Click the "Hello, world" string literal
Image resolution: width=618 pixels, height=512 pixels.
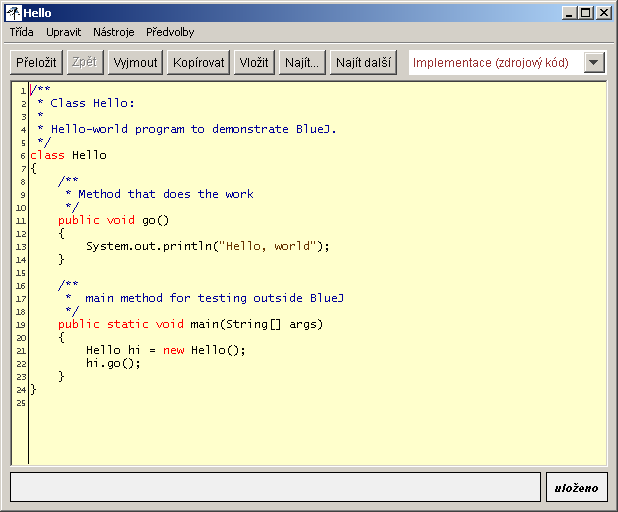tap(268, 246)
